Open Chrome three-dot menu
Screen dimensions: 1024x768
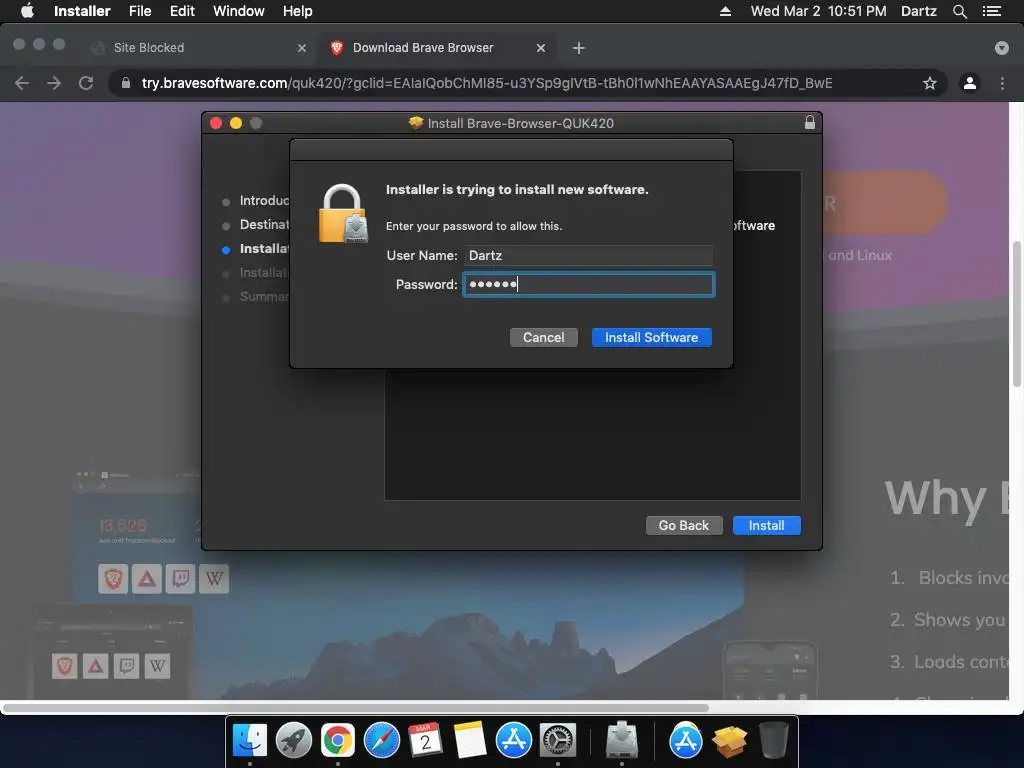pos(1002,83)
